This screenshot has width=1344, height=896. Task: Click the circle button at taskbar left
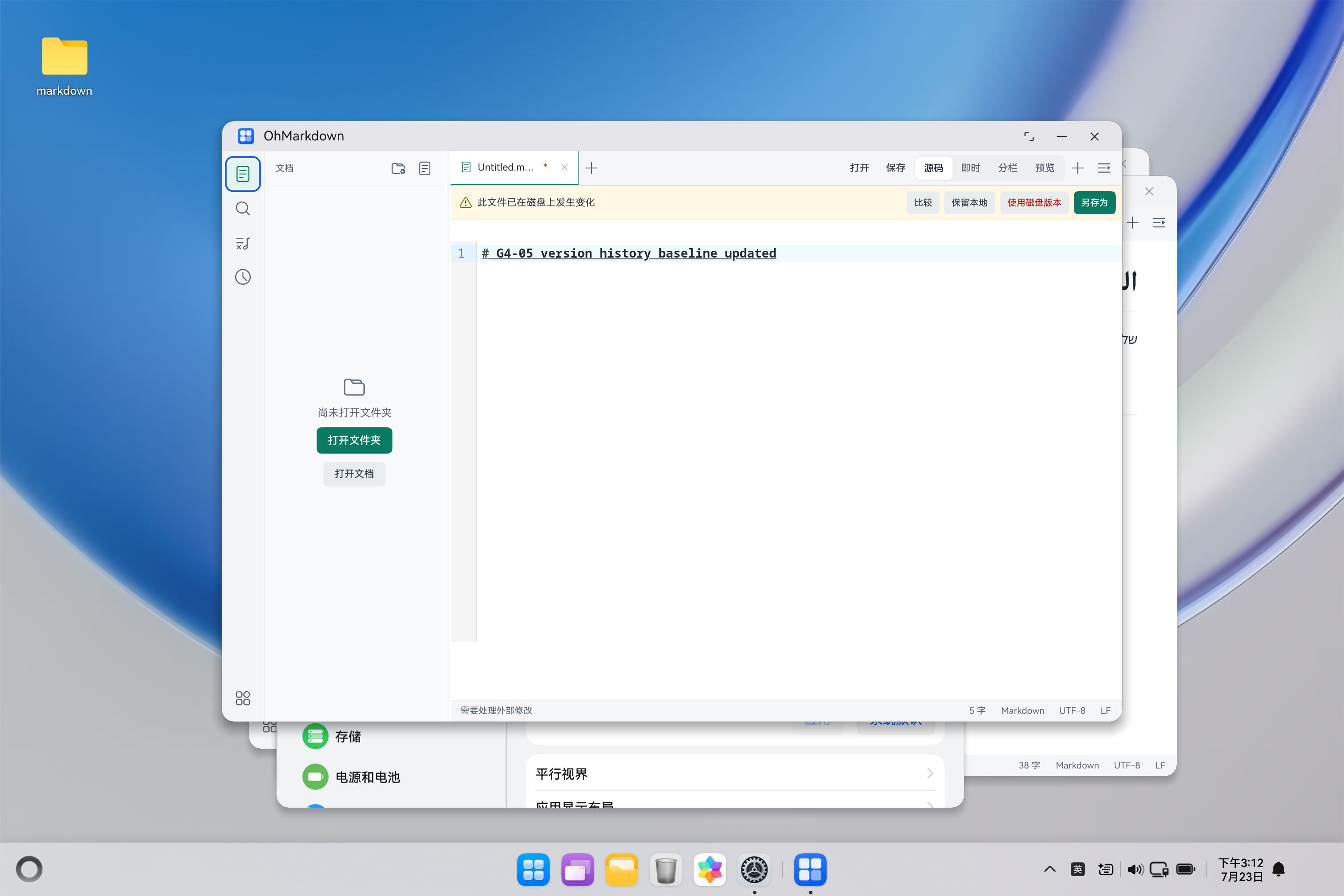tap(29, 869)
